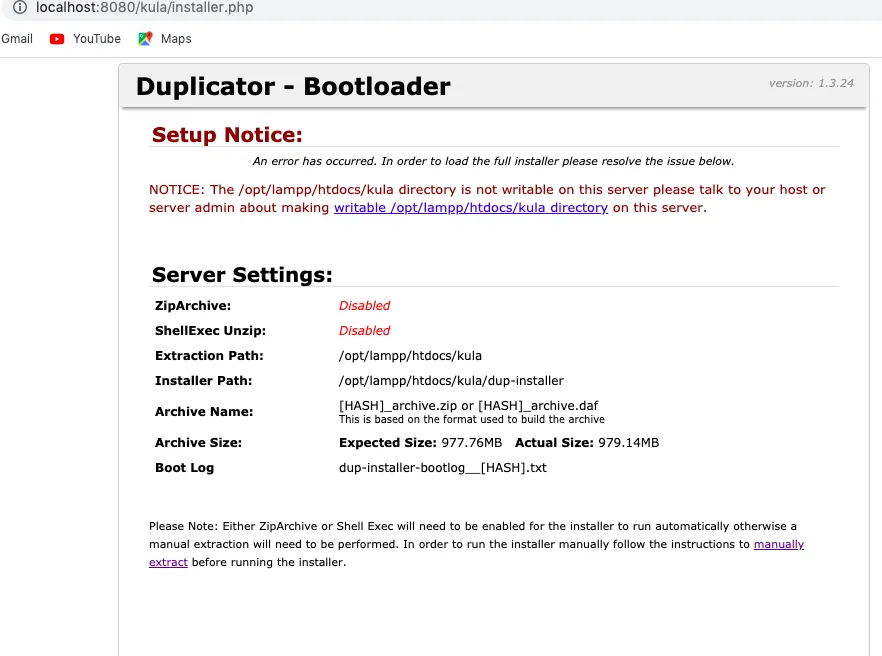The width and height of the screenshot is (882, 656).
Task: Follow the writable /opt/lampp/htdocs/kula directory link
Action: (x=471, y=208)
